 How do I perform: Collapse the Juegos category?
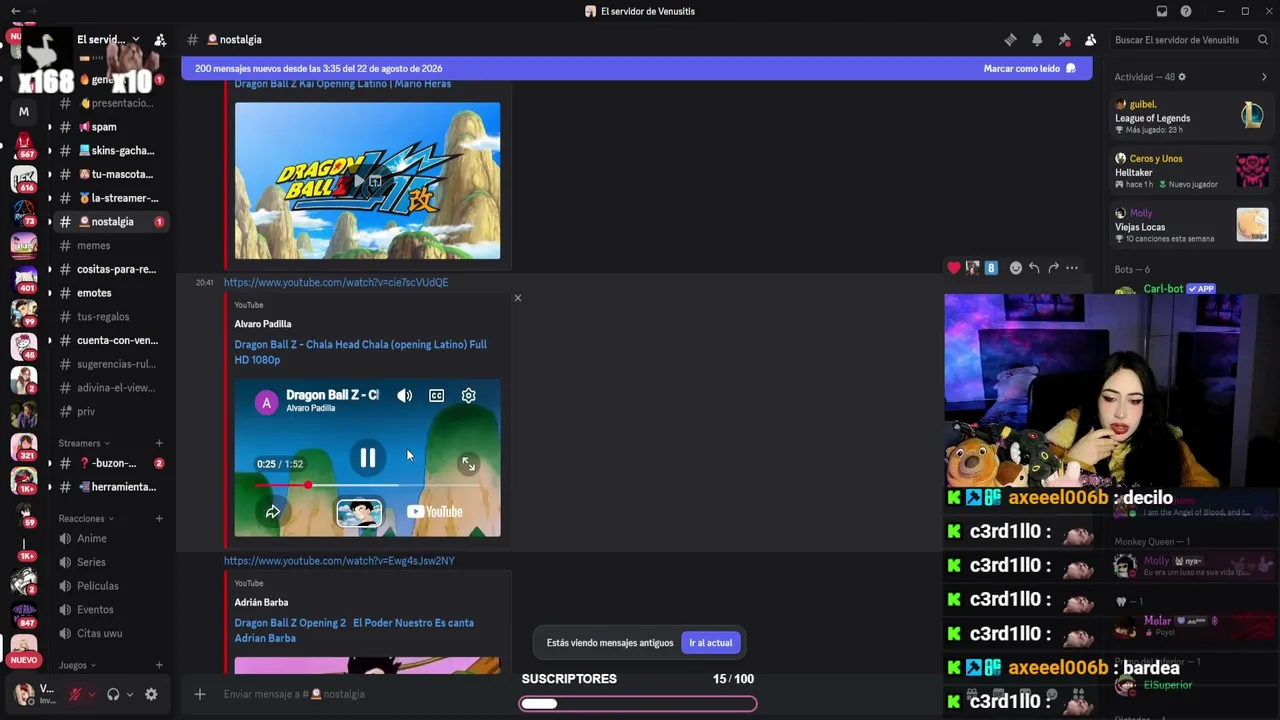point(77,665)
